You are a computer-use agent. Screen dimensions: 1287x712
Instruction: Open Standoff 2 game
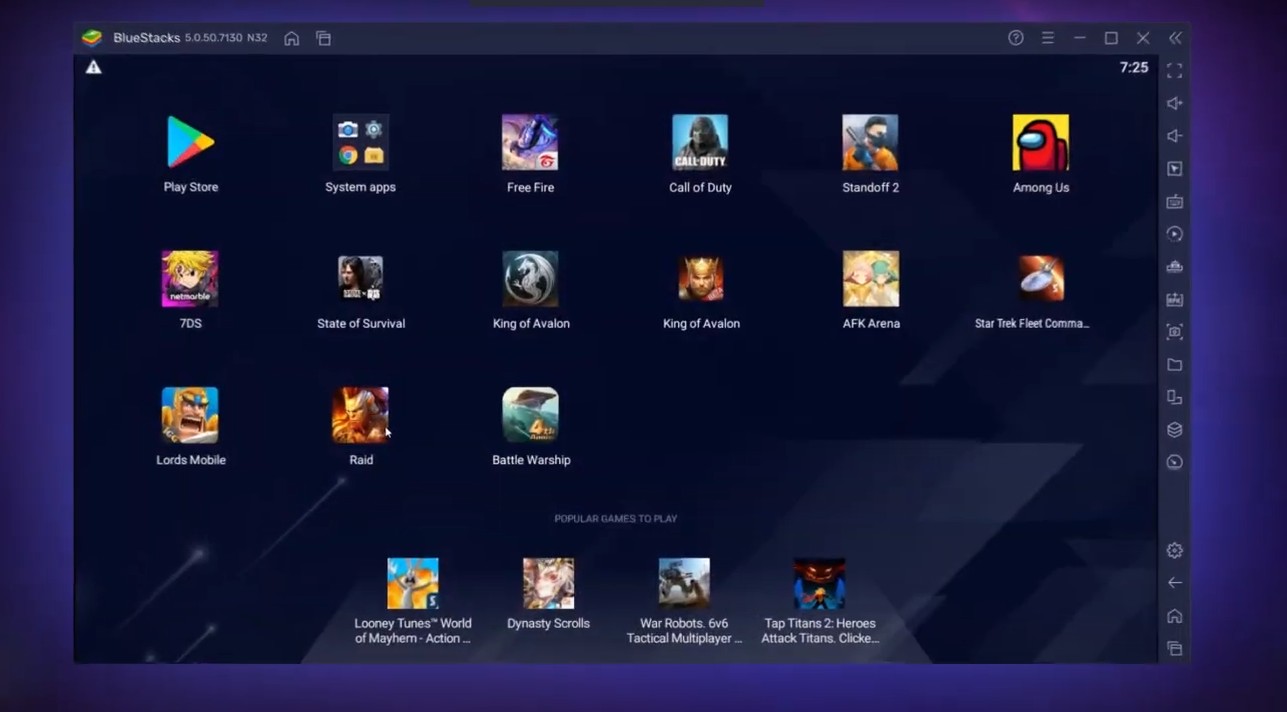(870, 142)
